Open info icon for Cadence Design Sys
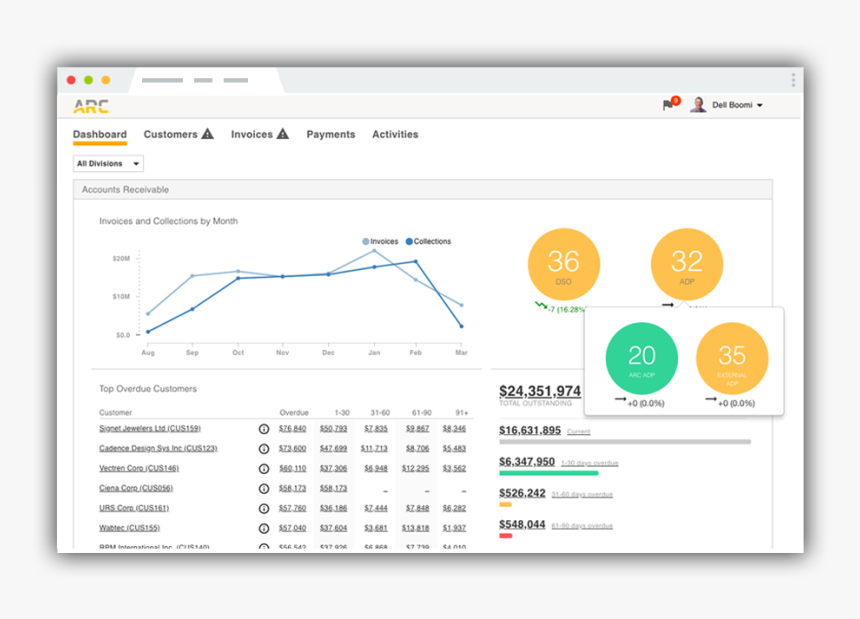860x619 pixels. point(264,448)
